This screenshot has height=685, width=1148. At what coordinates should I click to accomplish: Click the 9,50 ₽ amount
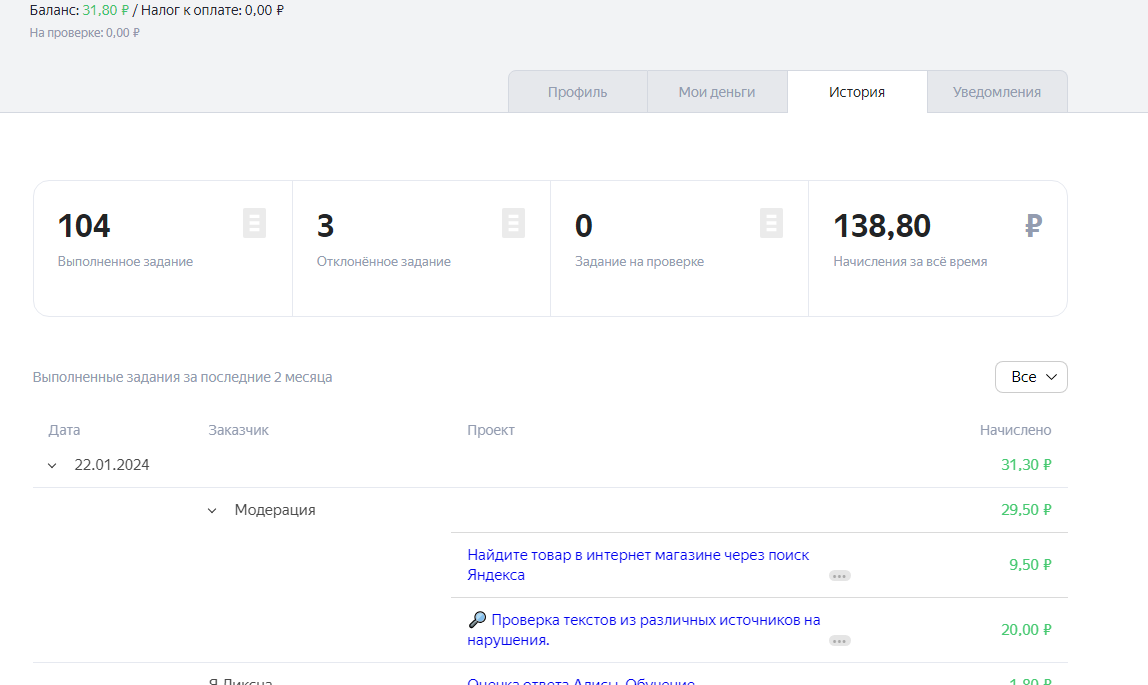1030,565
